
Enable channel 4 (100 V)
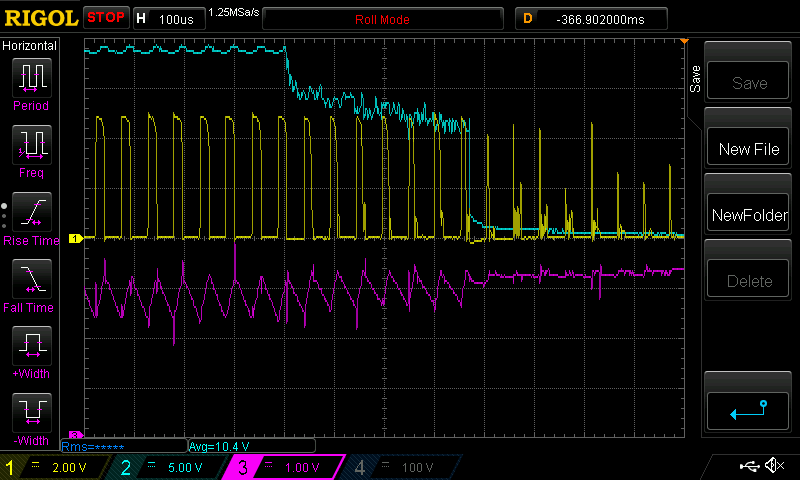[x=402, y=467]
